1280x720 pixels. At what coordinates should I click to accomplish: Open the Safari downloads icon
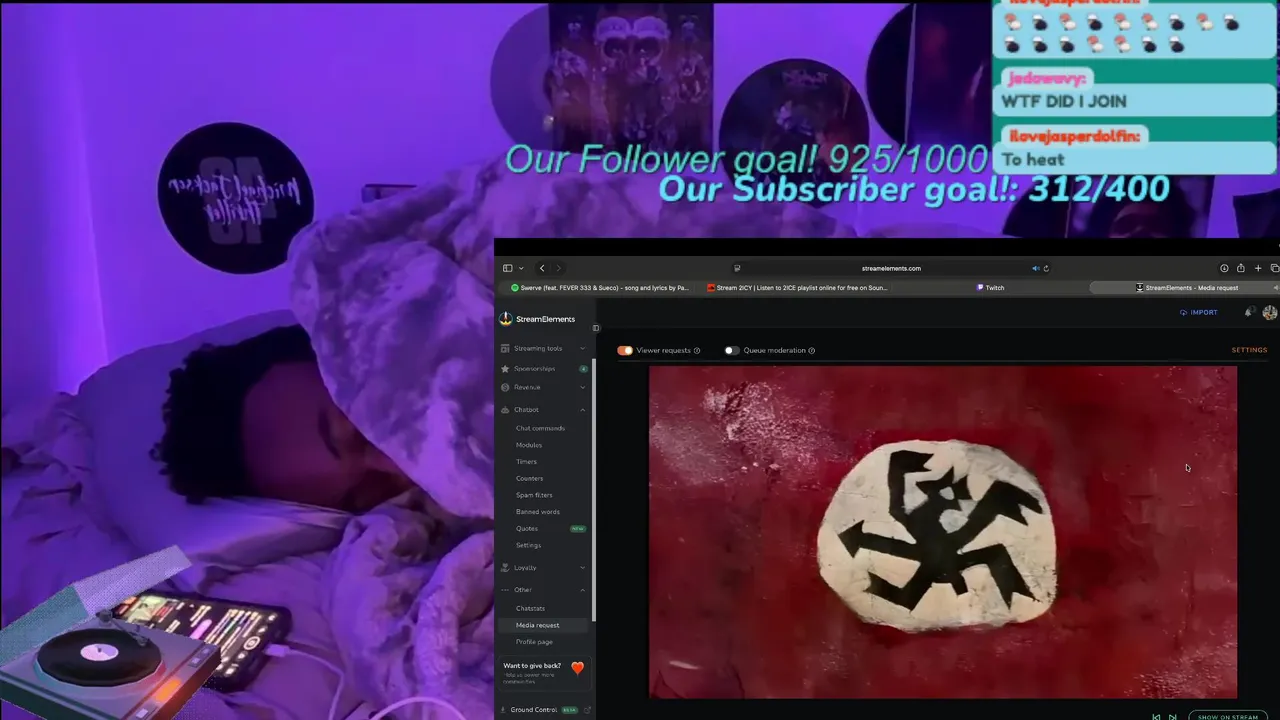pos(1224,268)
